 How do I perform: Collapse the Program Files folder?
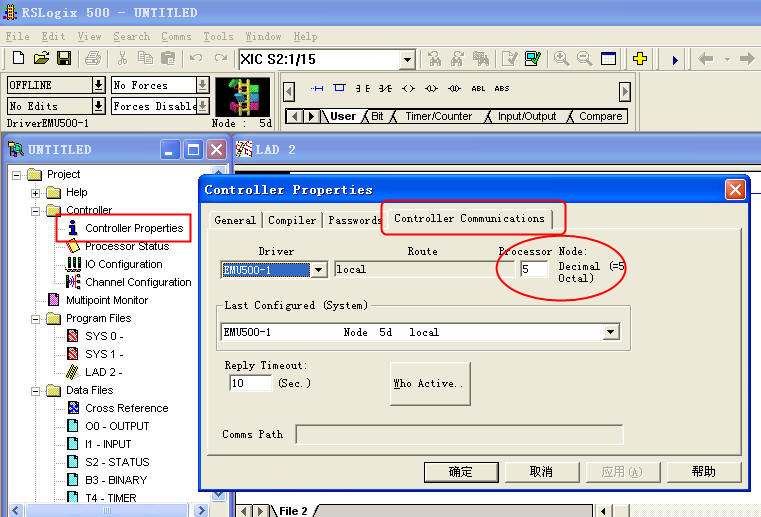[35, 319]
